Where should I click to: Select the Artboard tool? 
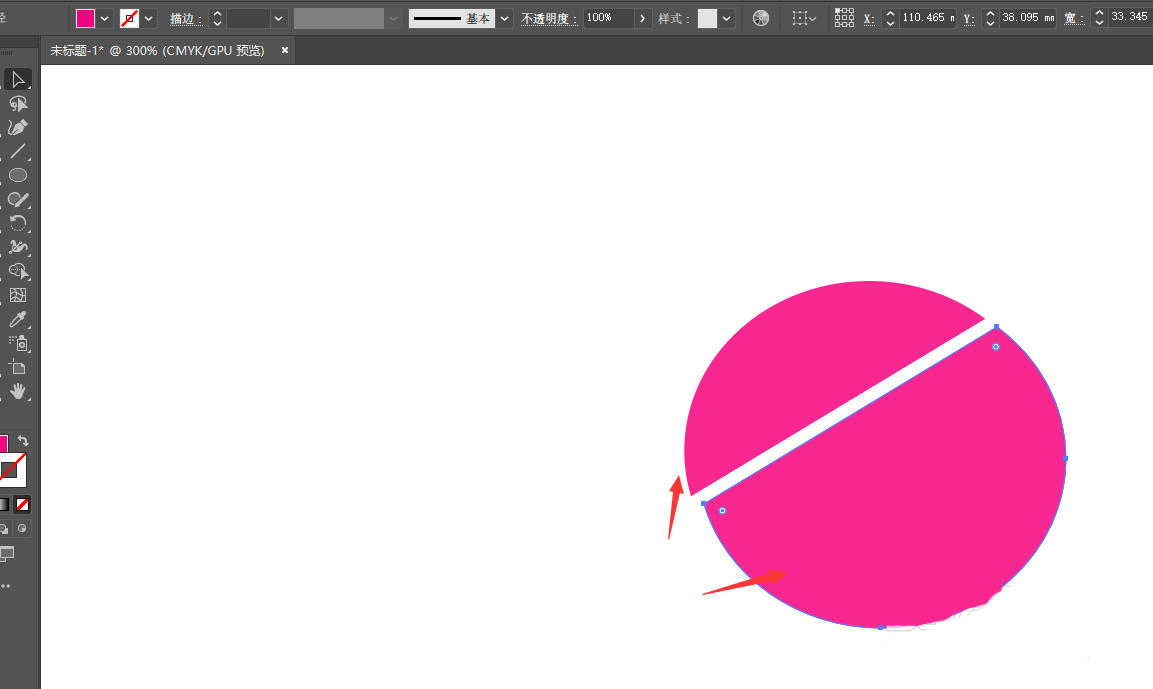pos(18,367)
